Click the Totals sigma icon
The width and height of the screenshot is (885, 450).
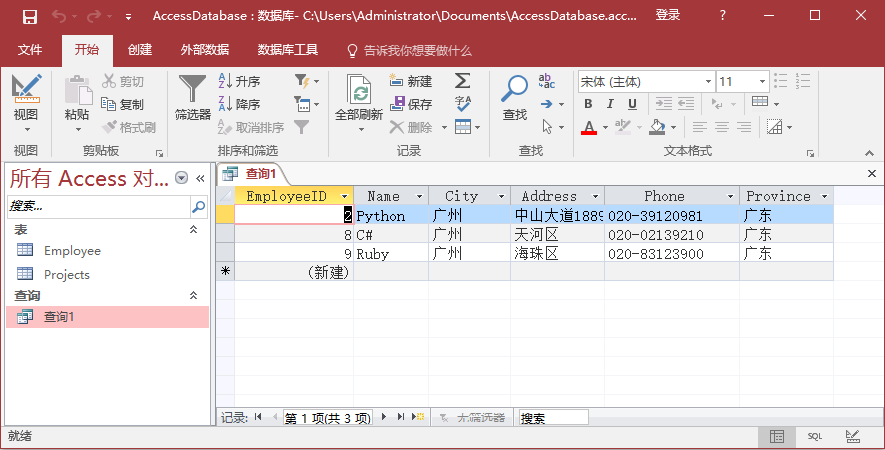[x=462, y=81]
